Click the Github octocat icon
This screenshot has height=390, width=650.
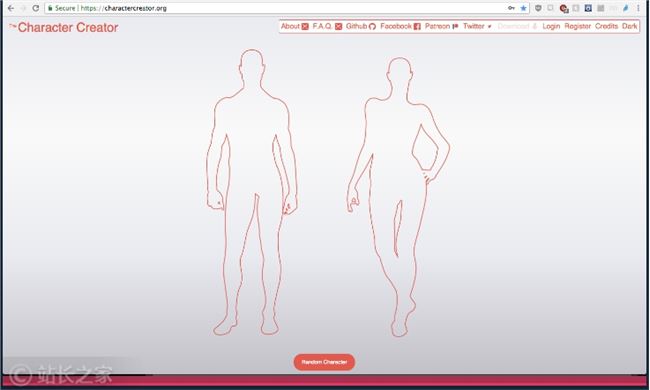[372, 27]
